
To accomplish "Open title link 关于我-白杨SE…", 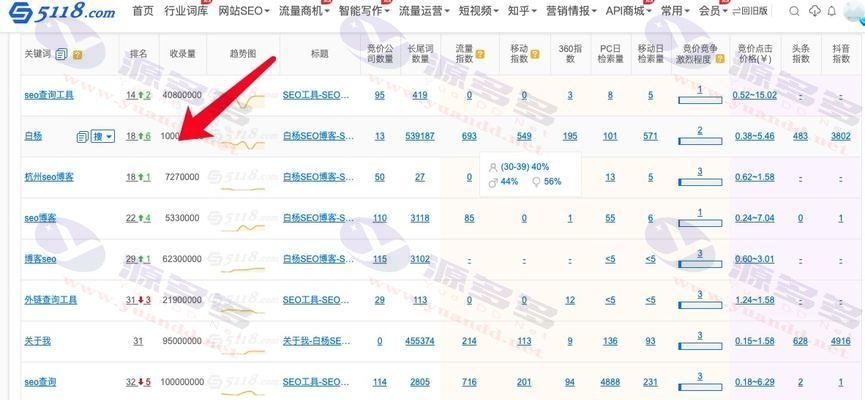I will (316, 341).
